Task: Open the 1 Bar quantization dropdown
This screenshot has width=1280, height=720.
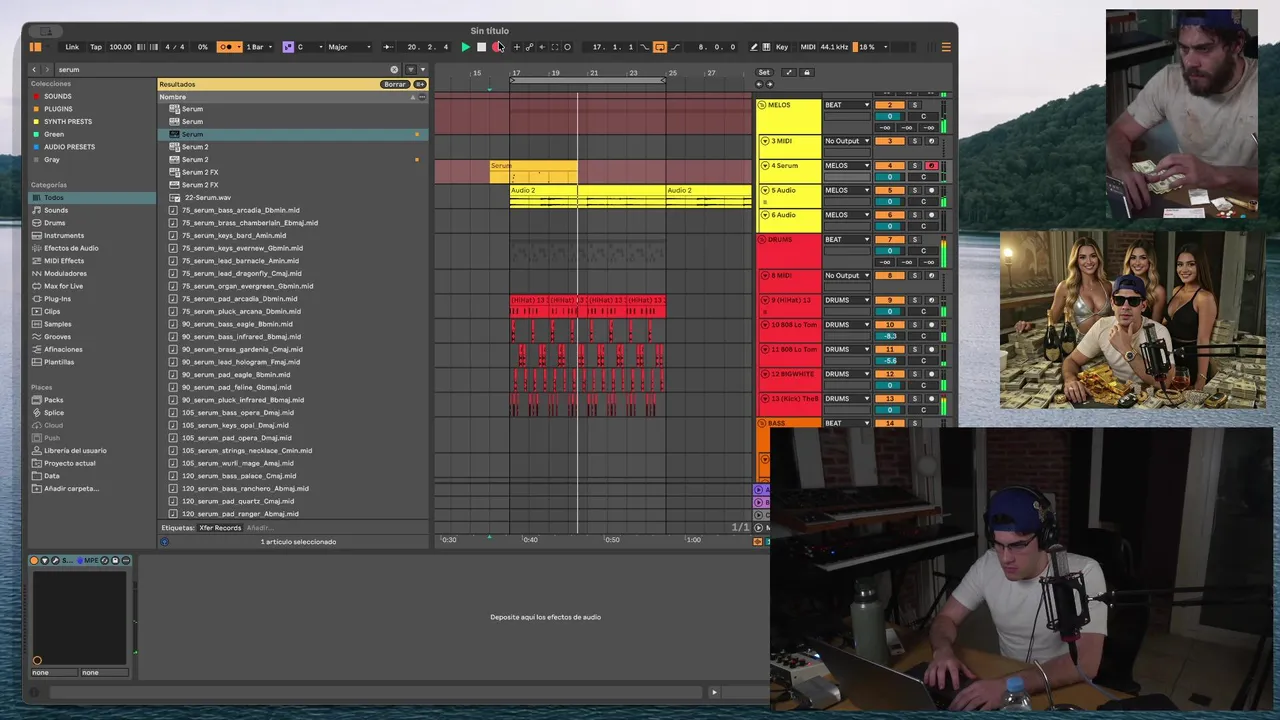Action: pos(259,47)
